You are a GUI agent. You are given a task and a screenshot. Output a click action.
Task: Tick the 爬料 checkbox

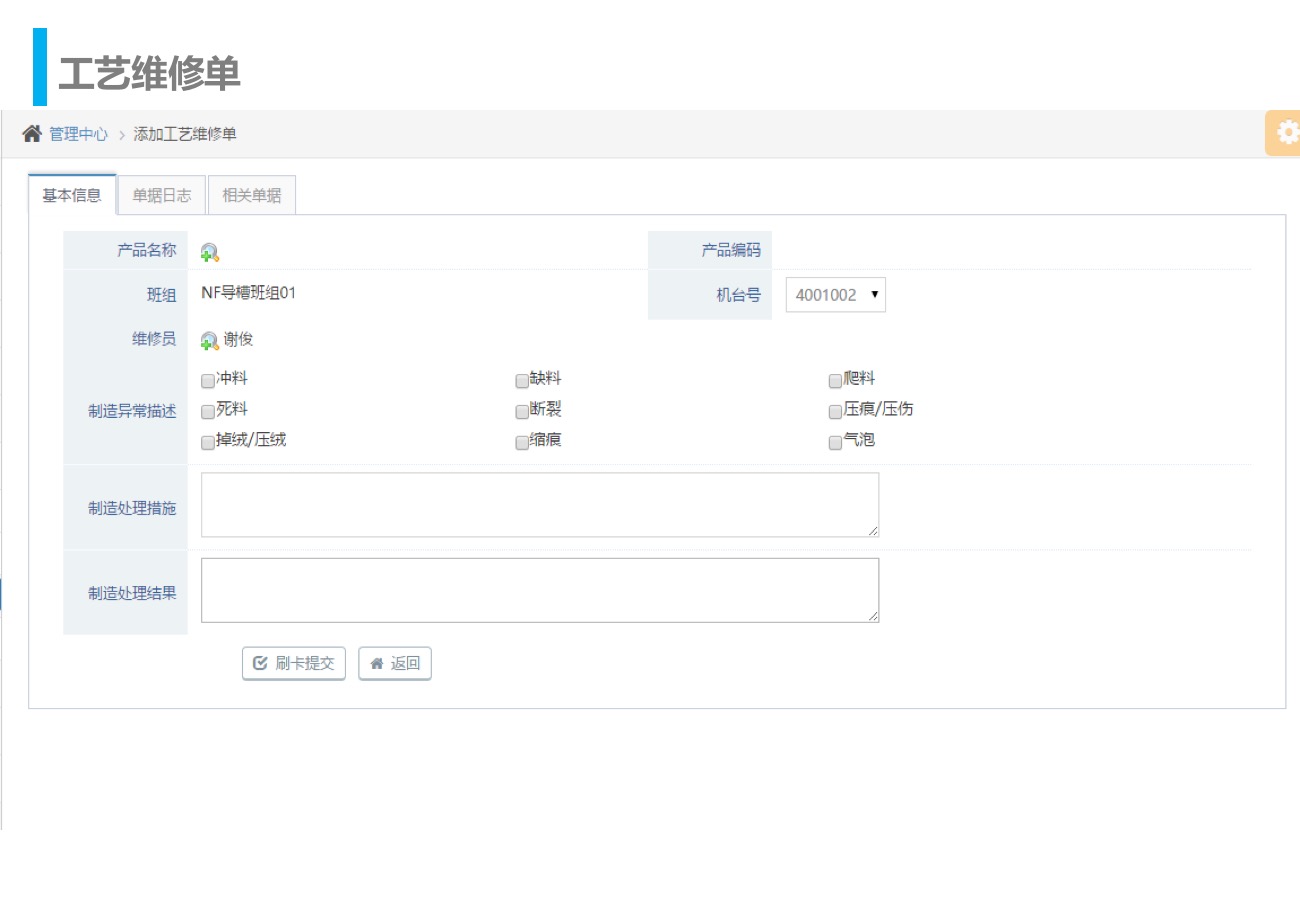click(x=835, y=381)
